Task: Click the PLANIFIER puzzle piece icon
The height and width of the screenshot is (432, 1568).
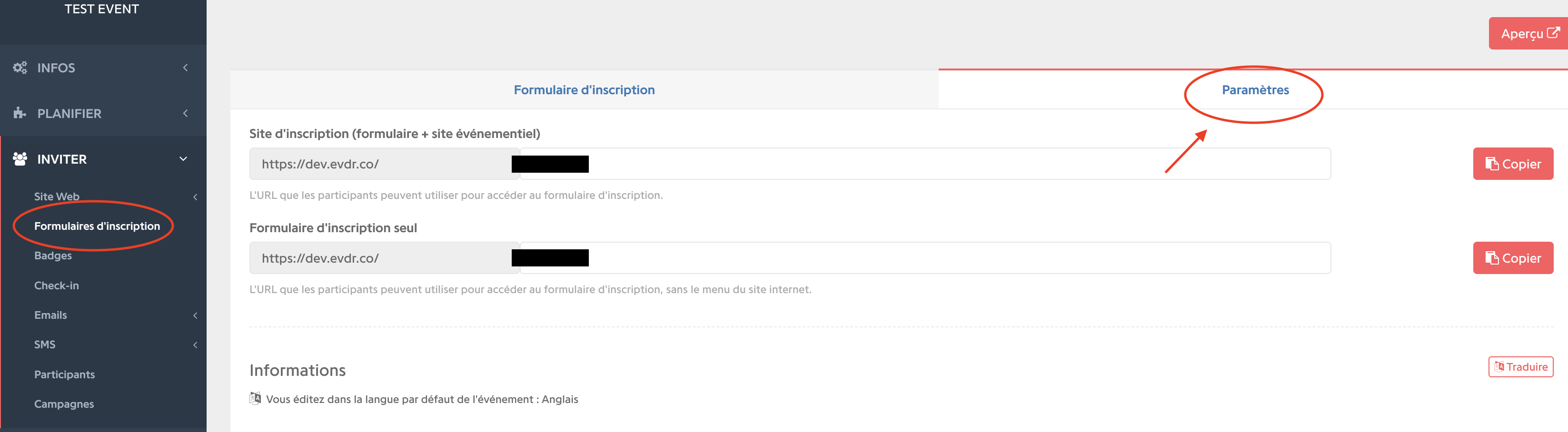Action: tap(20, 113)
